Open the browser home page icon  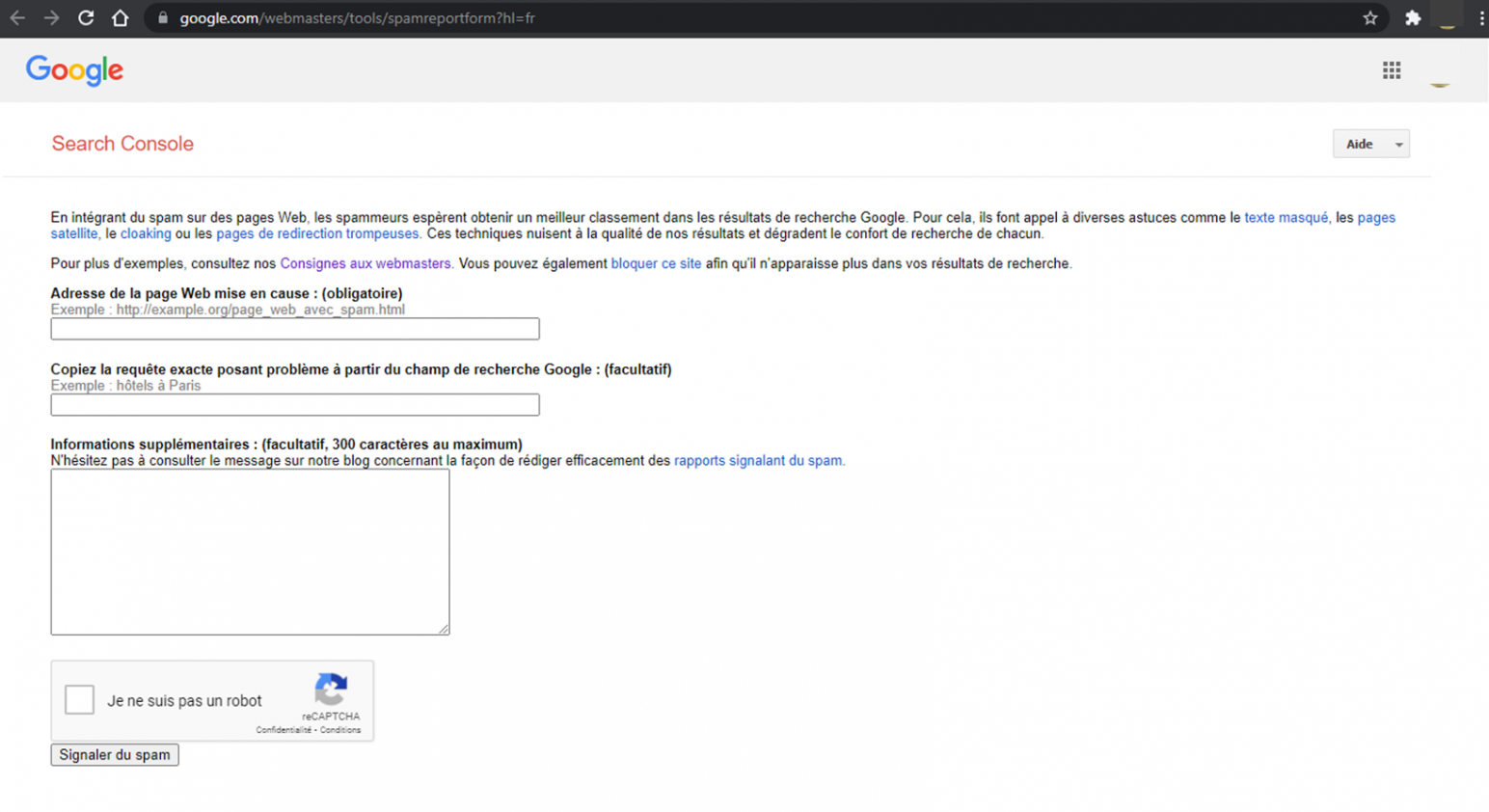(120, 18)
